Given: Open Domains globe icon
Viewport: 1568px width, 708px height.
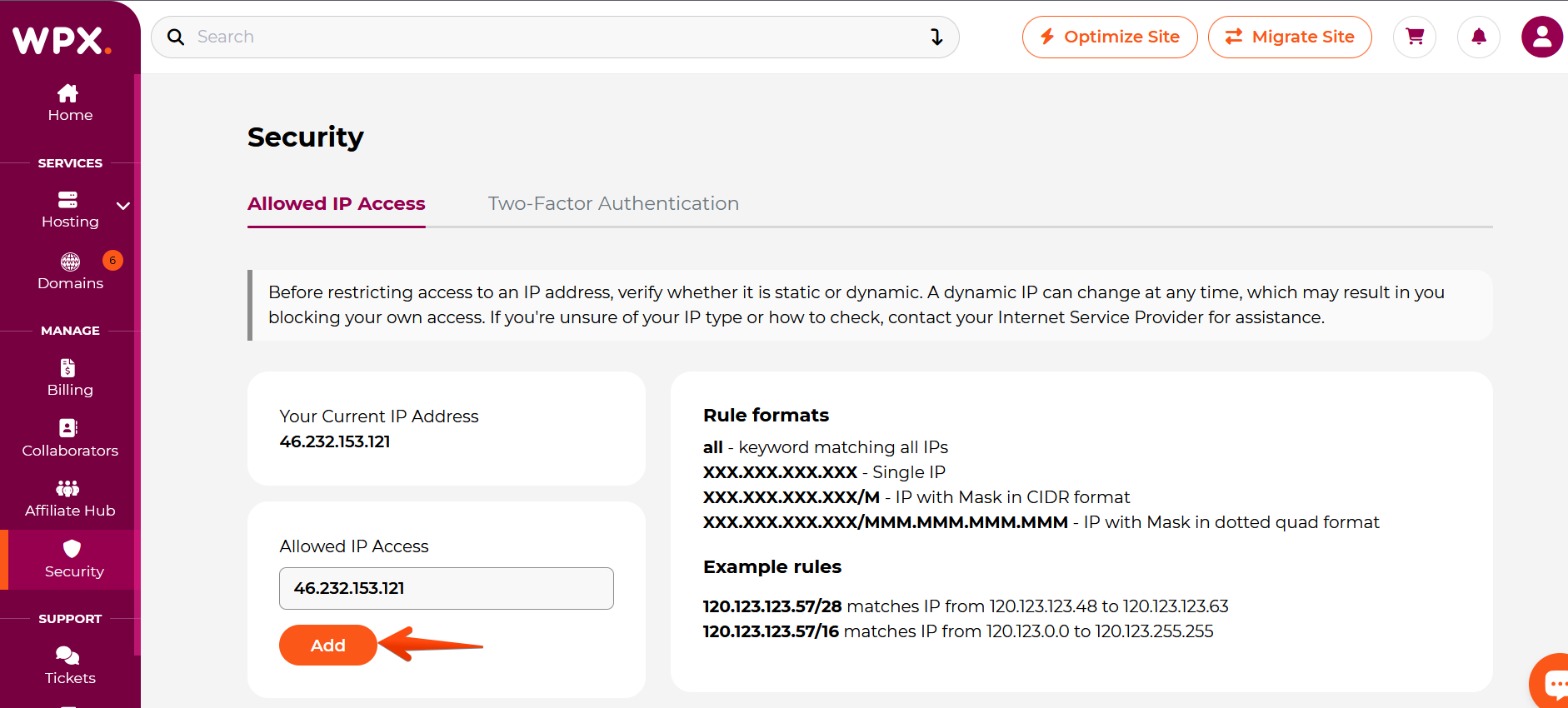Looking at the screenshot, I should pos(70,262).
